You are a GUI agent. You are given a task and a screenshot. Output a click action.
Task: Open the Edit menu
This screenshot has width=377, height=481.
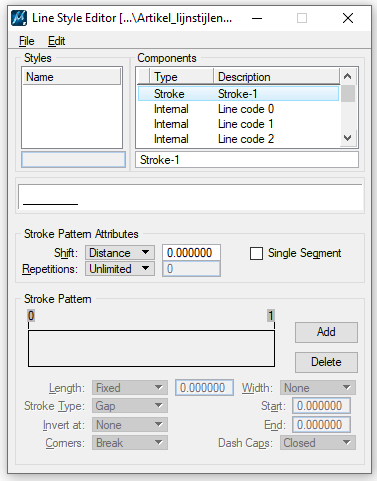(56, 41)
